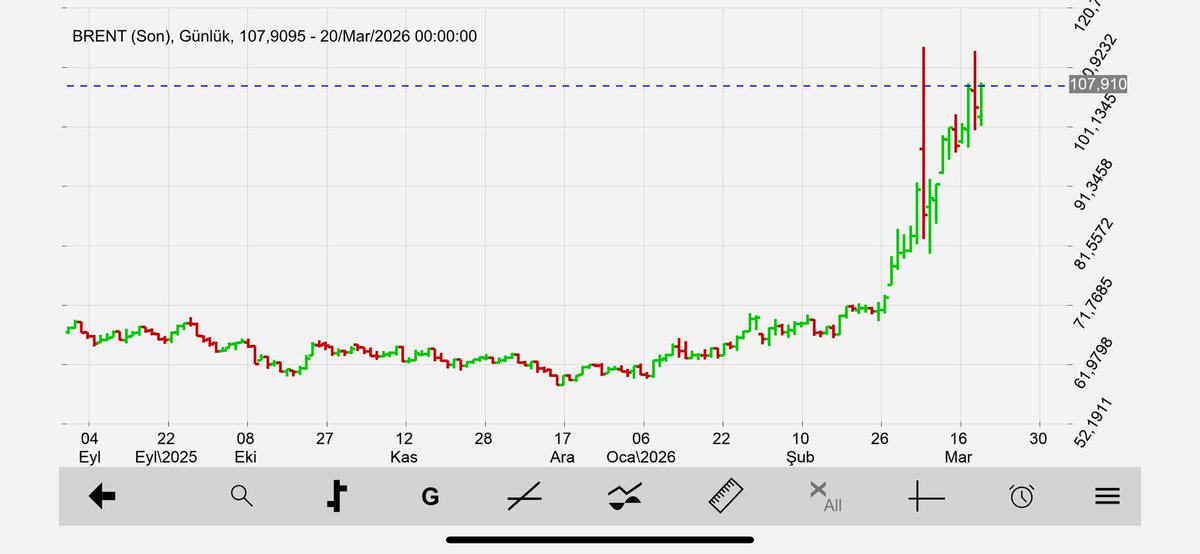This screenshot has width=1200, height=554.
Task: Tap the Ara month label
Action: point(563,457)
